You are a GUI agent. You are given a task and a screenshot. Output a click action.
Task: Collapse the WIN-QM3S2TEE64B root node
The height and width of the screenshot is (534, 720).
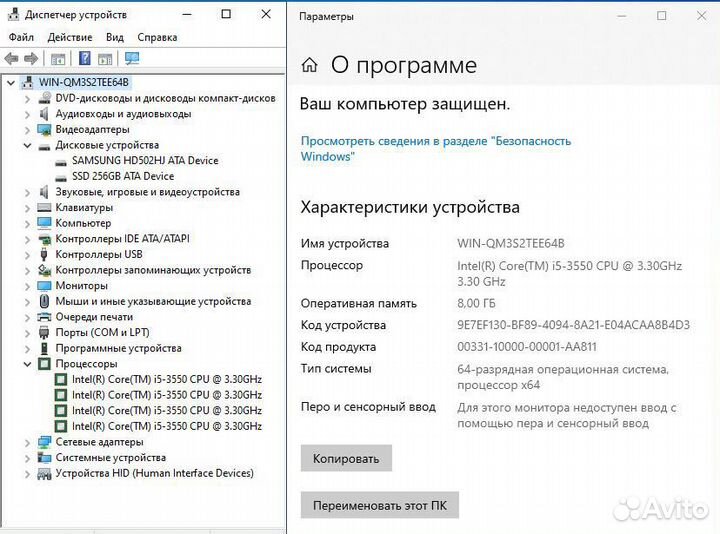(x=11, y=83)
